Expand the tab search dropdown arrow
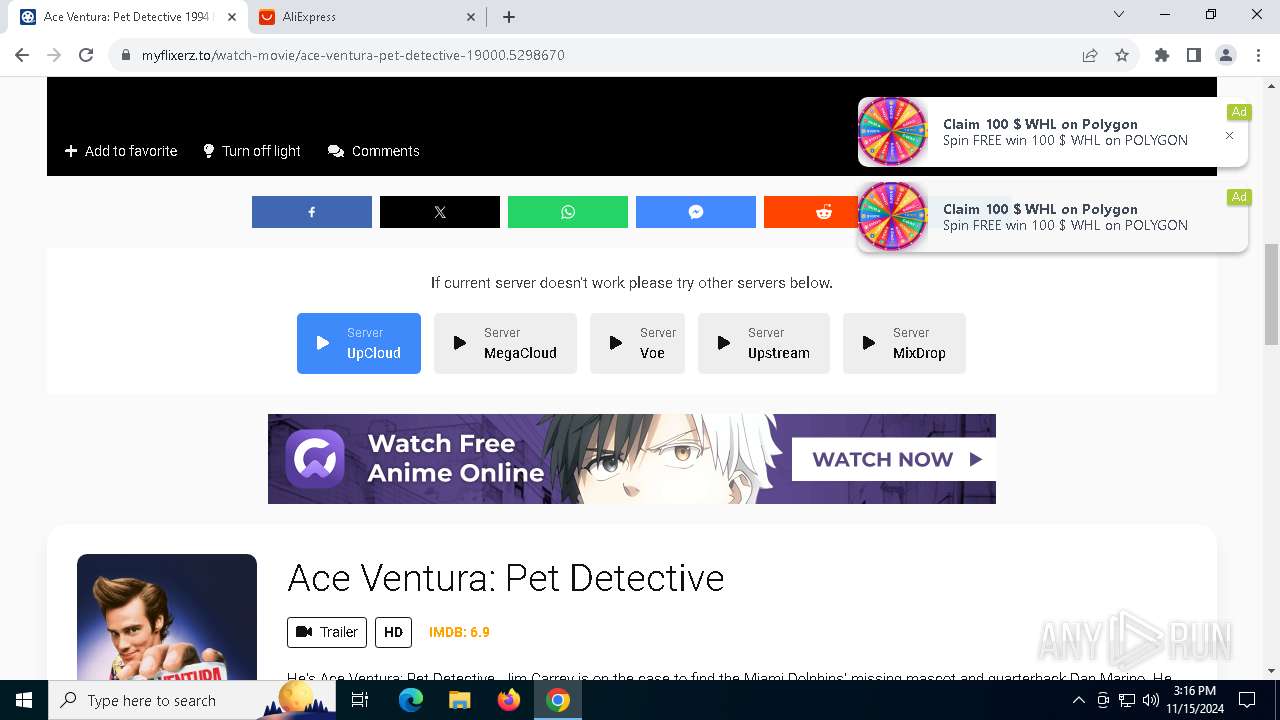The image size is (1280, 720). [x=1119, y=15]
